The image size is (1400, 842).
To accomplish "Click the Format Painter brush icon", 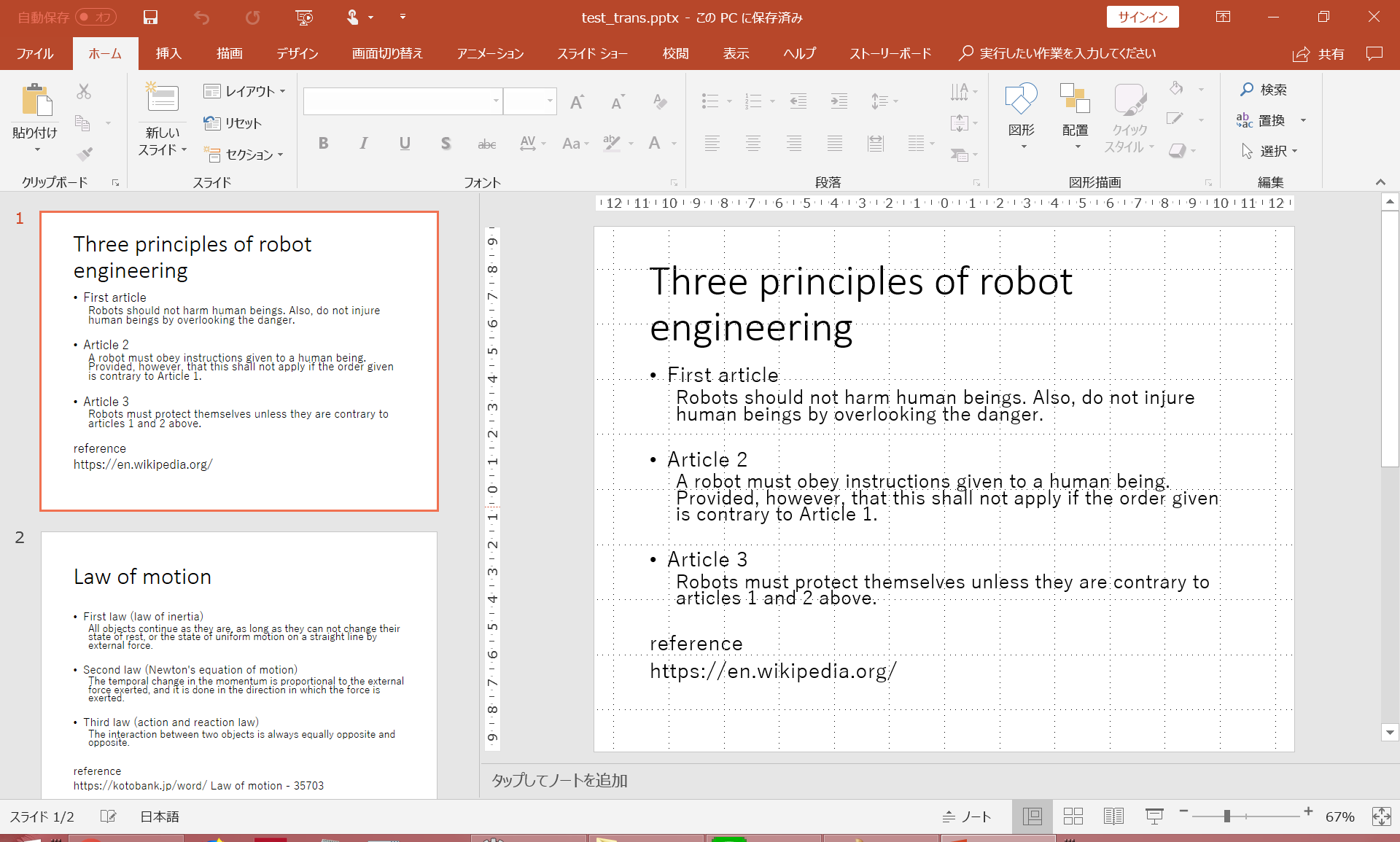I will [x=85, y=153].
